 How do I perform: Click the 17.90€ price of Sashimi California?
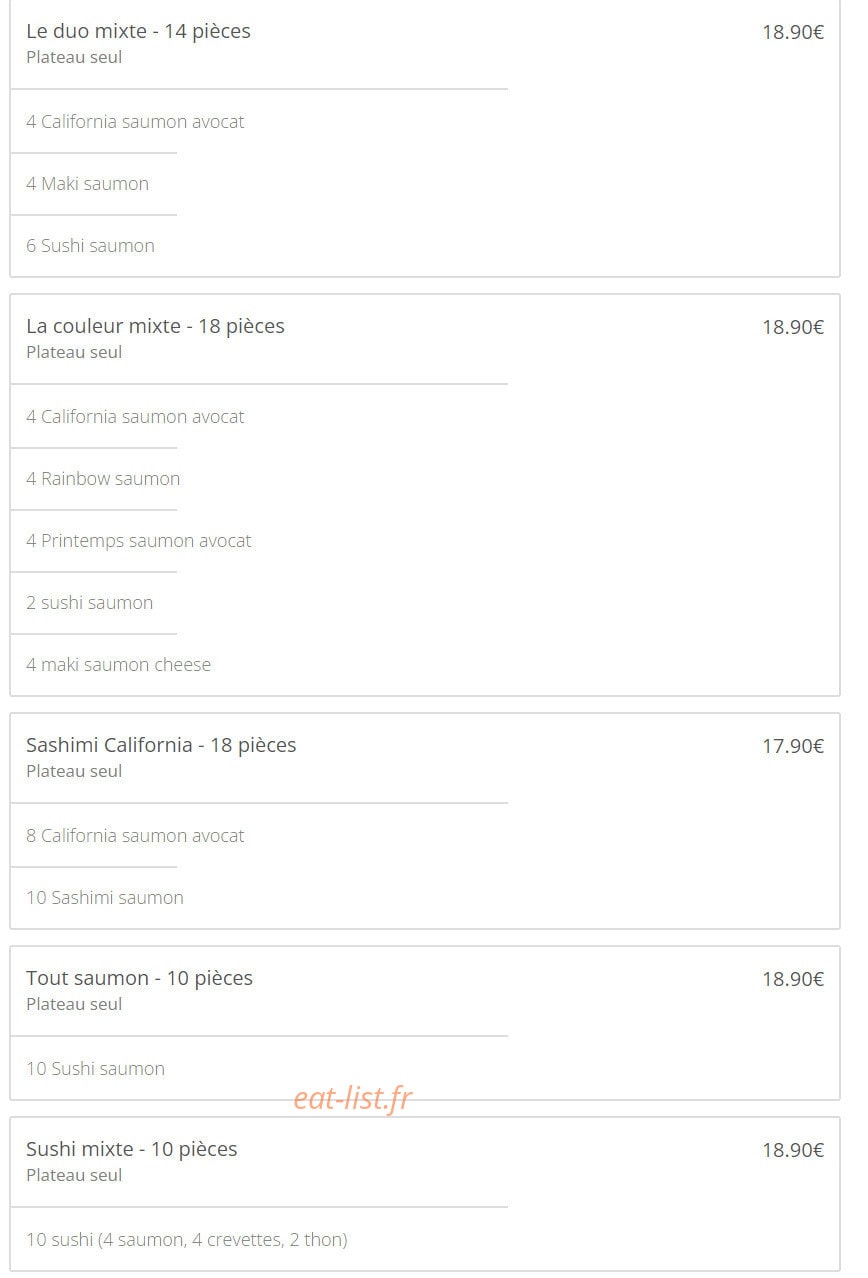(x=793, y=746)
